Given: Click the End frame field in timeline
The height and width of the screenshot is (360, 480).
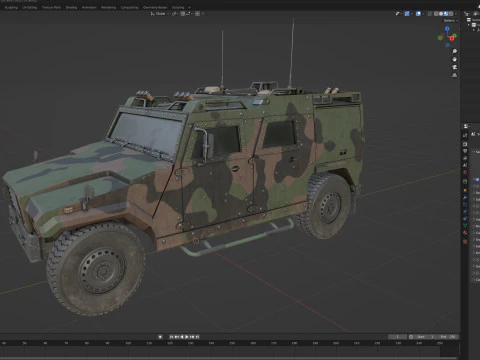Looking at the screenshot, I should click(x=447, y=337).
